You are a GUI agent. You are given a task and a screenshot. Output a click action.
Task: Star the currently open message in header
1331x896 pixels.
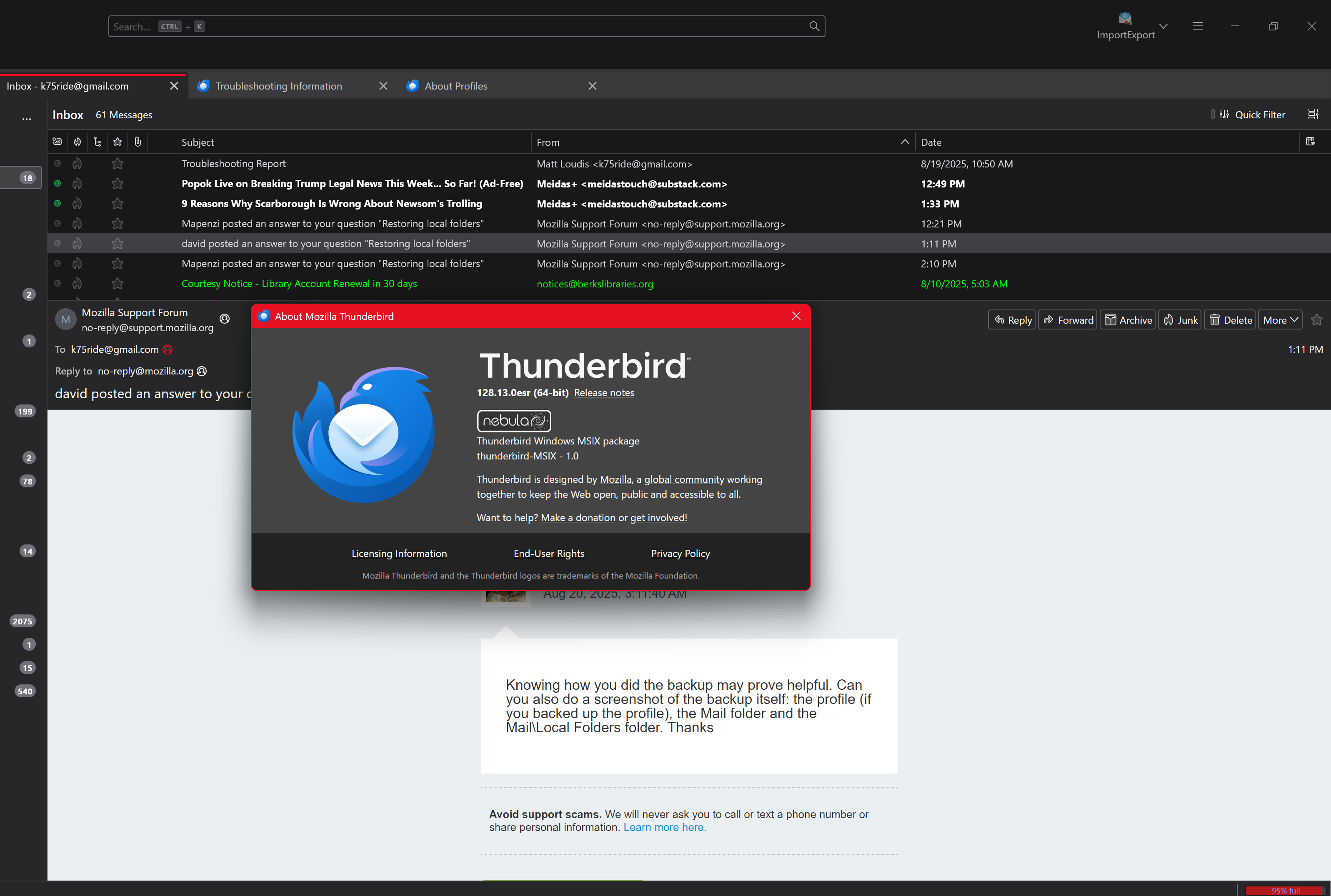(1317, 320)
